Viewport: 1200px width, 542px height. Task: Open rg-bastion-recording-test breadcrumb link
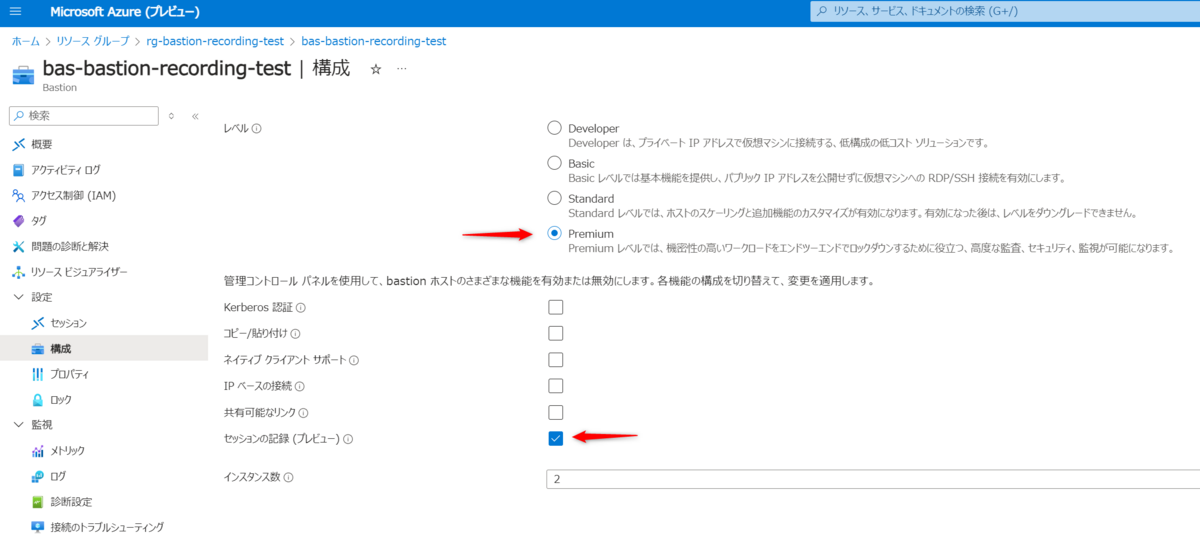[x=215, y=41]
